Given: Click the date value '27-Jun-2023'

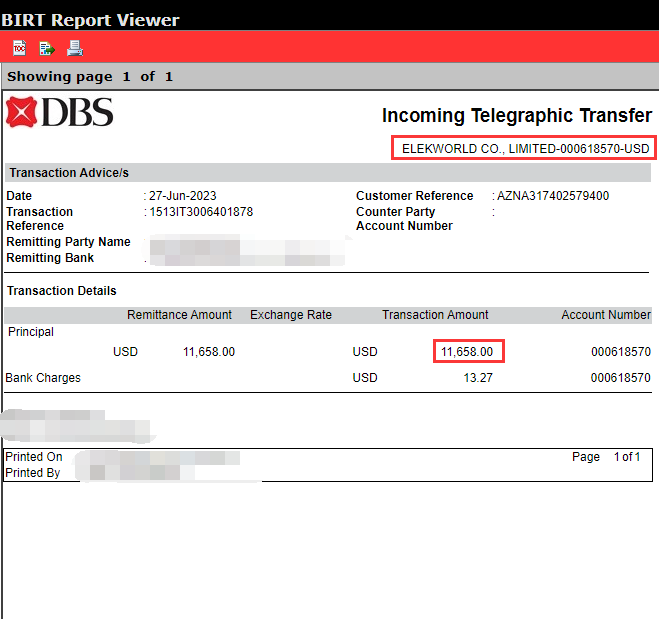Looking at the screenshot, I should pyautogui.click(x=182, y=196).
